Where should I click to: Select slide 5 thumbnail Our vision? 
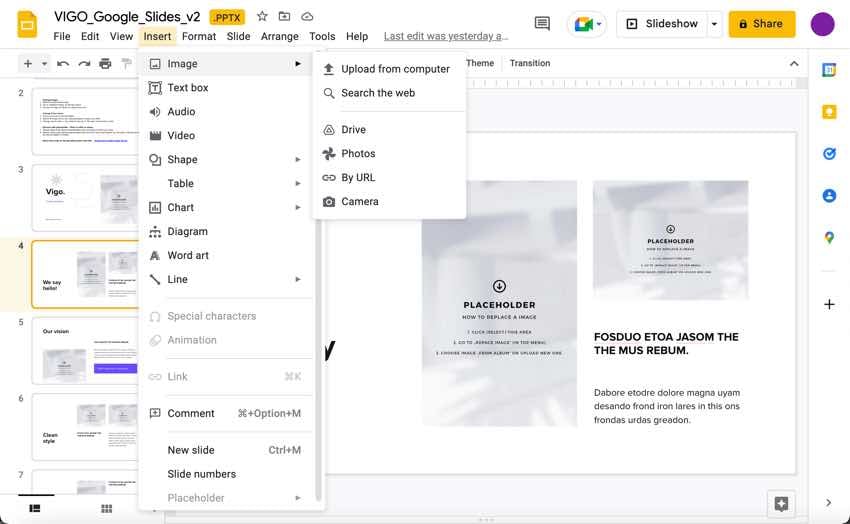point(85,350)
